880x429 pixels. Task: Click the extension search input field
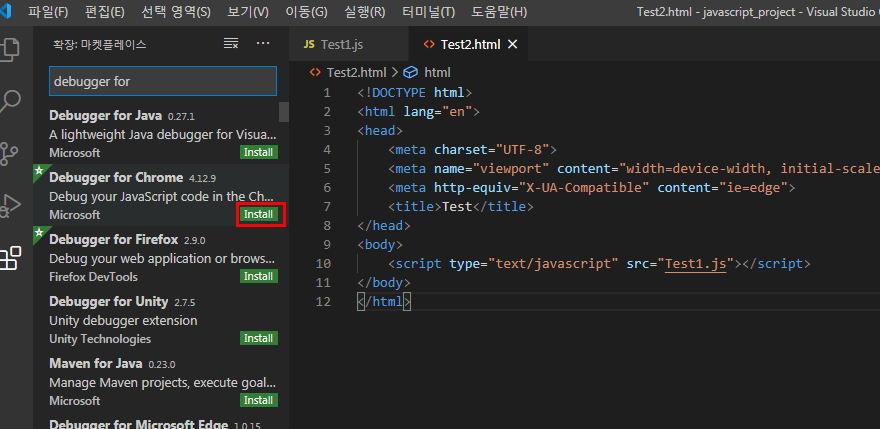[x=163, y=81]
